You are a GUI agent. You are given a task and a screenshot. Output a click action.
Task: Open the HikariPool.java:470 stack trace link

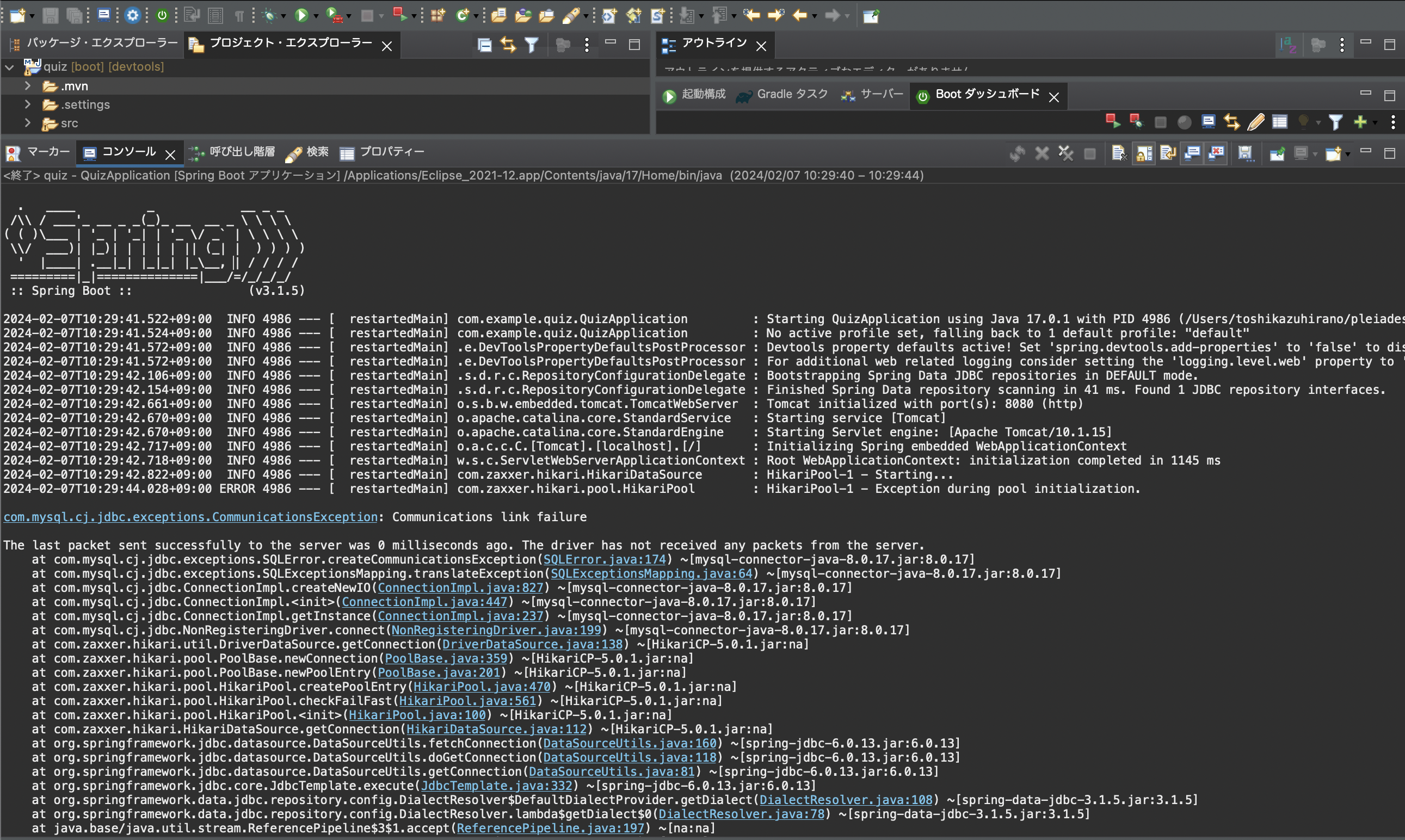pos(481,687)
